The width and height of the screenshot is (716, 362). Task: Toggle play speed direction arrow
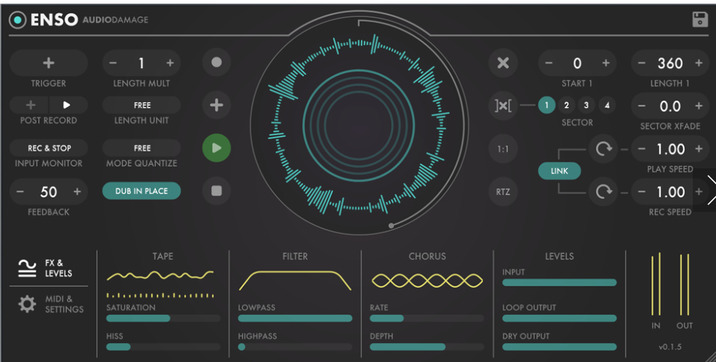pyautogui.click(x=603, y=149)
